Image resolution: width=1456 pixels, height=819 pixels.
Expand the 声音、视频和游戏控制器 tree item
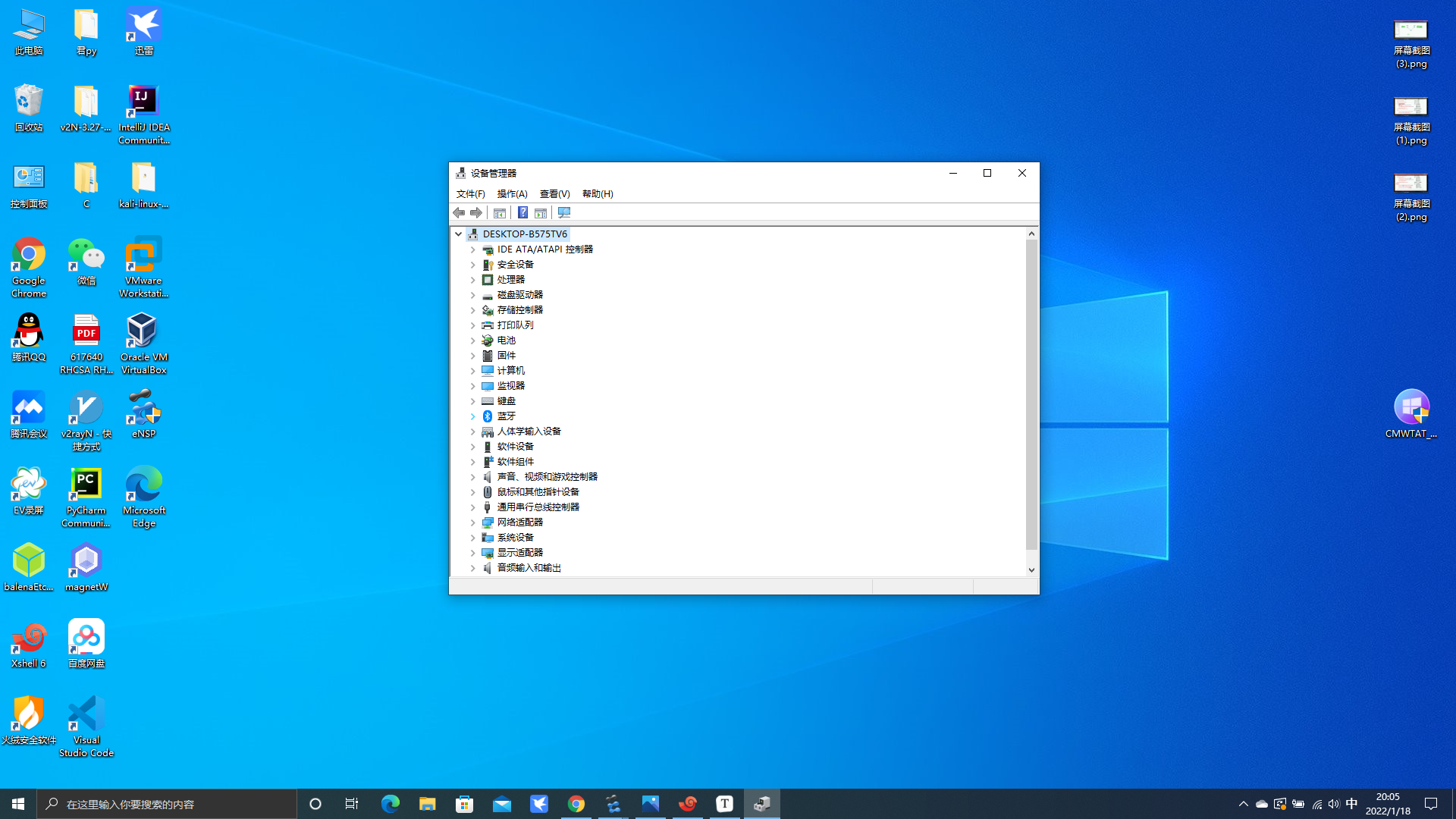(x=472, y=476)
